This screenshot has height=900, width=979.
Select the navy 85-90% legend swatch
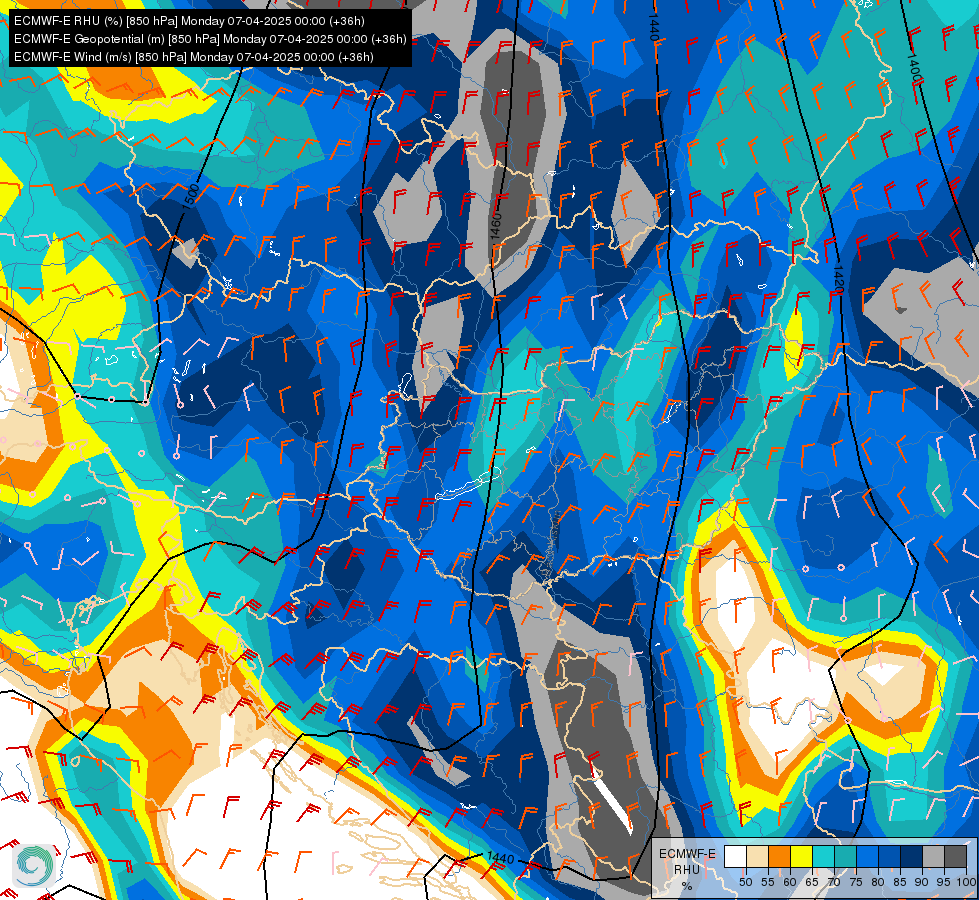911,857
